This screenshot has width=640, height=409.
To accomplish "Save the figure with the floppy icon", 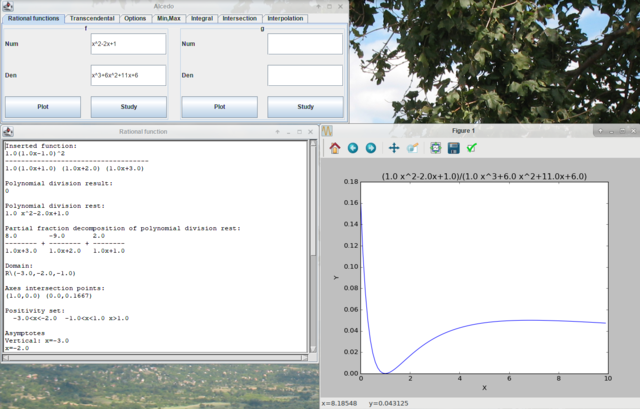I will pos(453,148).
